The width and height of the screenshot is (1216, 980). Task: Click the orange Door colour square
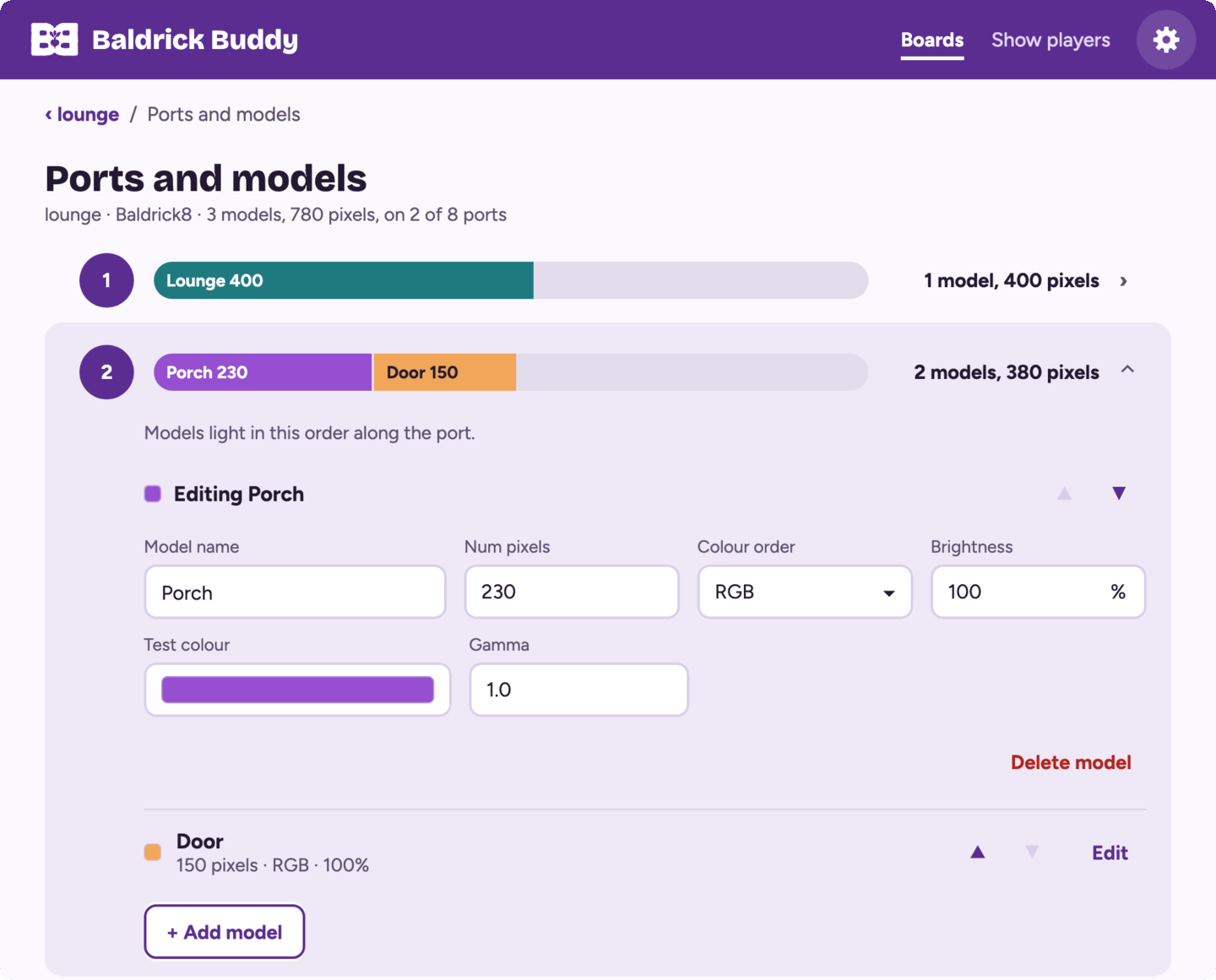tap(153, 853)
